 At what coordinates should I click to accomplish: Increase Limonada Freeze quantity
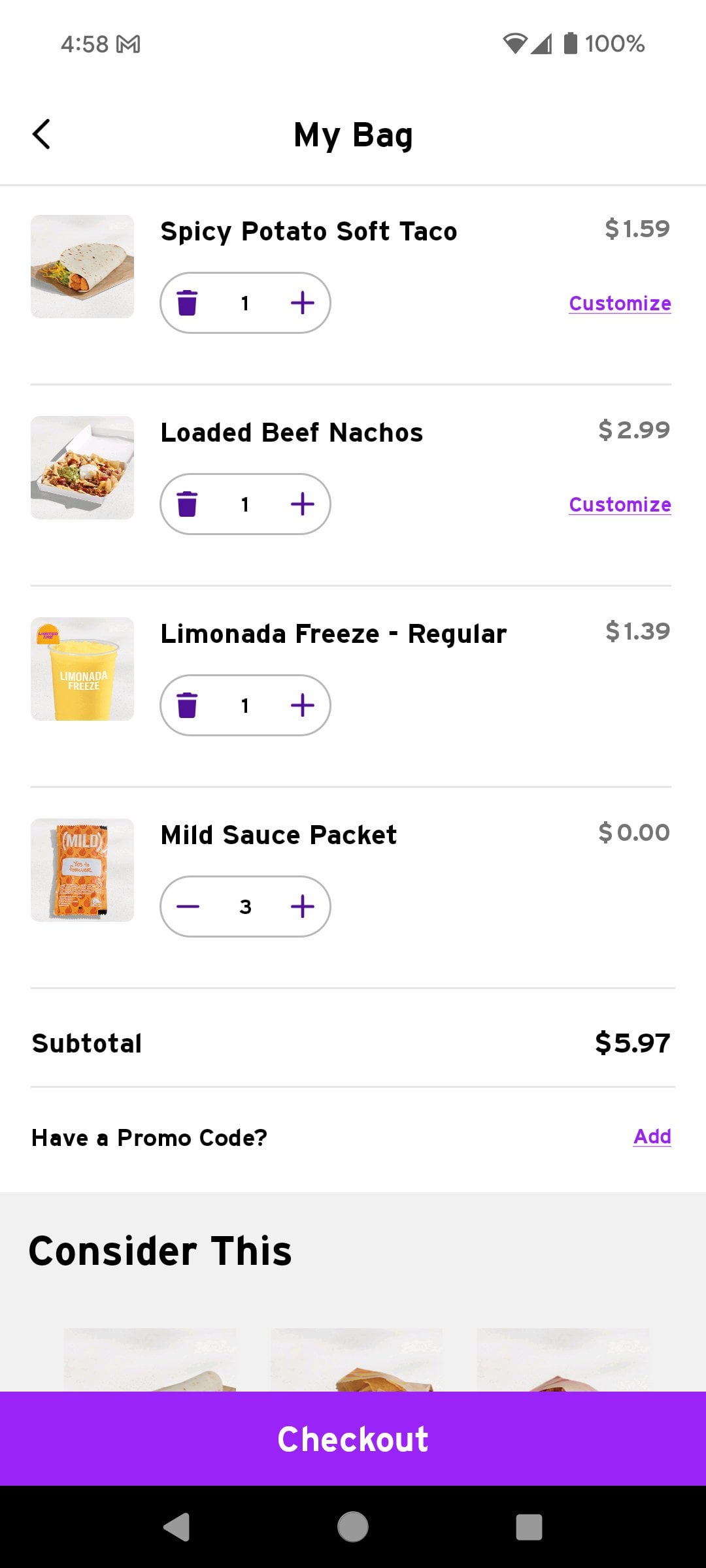303,706
